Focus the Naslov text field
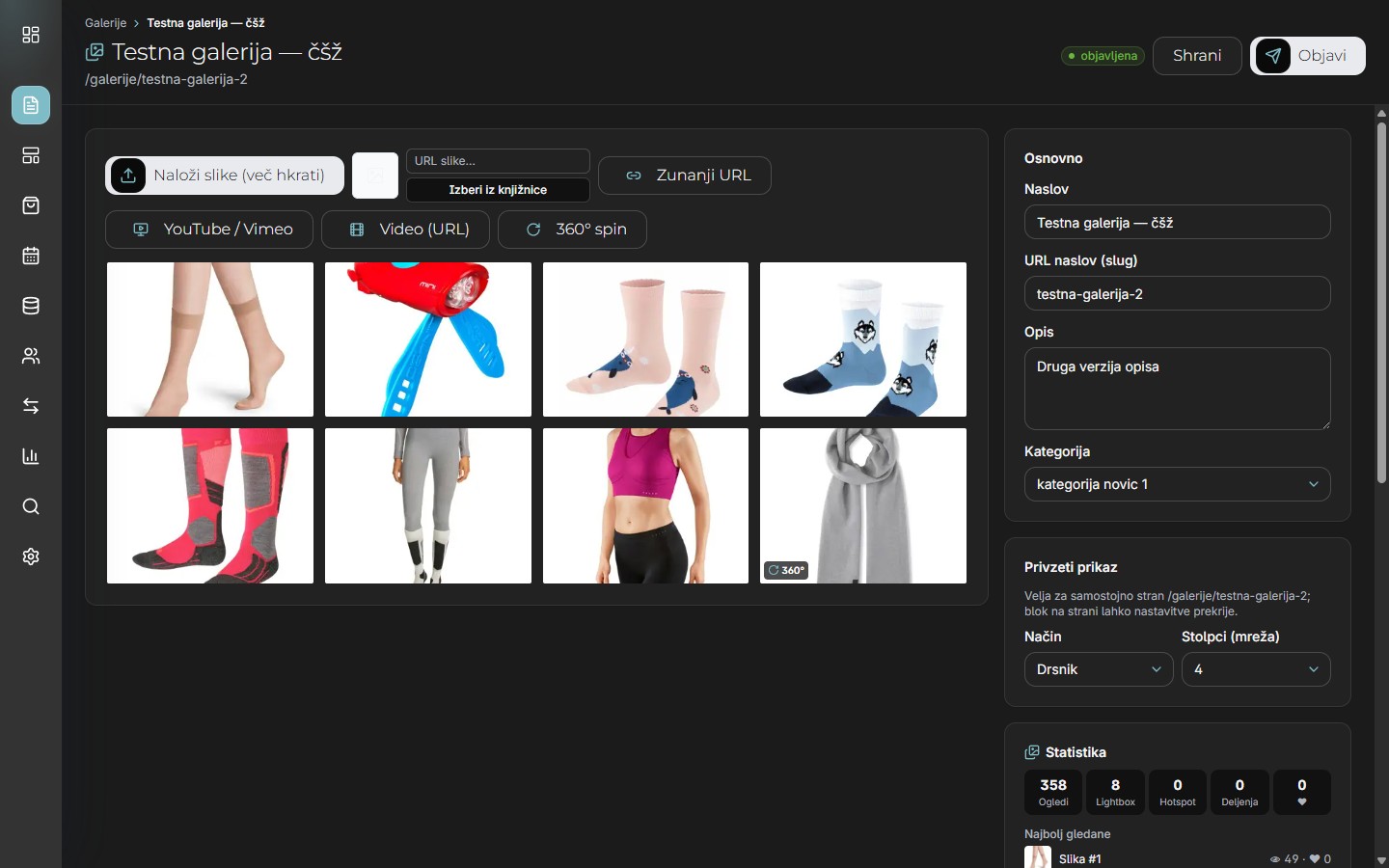Screen dimensions: 1389x868 tap(1177, 222)
